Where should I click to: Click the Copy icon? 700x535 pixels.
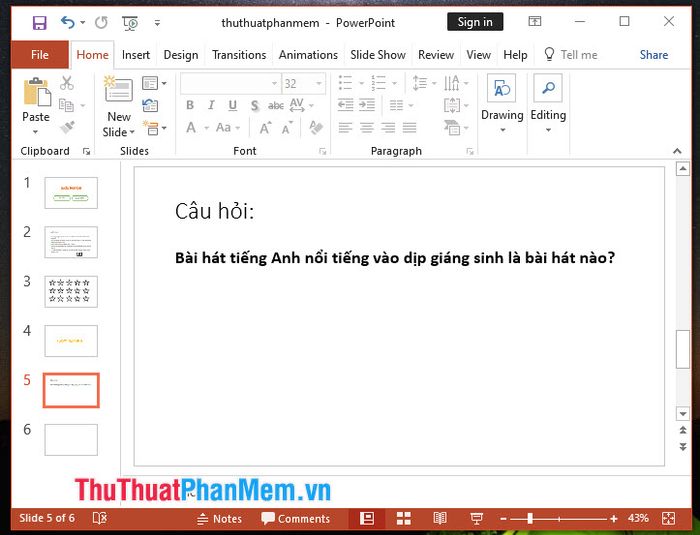[67, 105]
